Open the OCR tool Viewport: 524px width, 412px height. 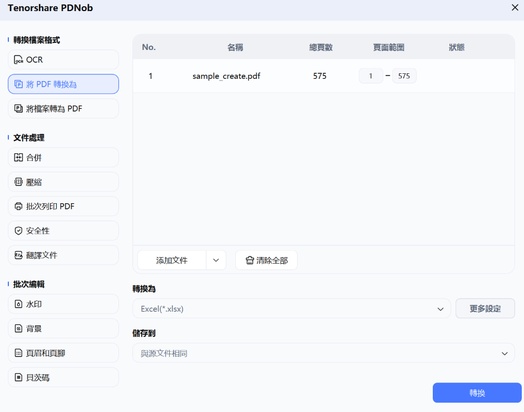pos(63,60)
